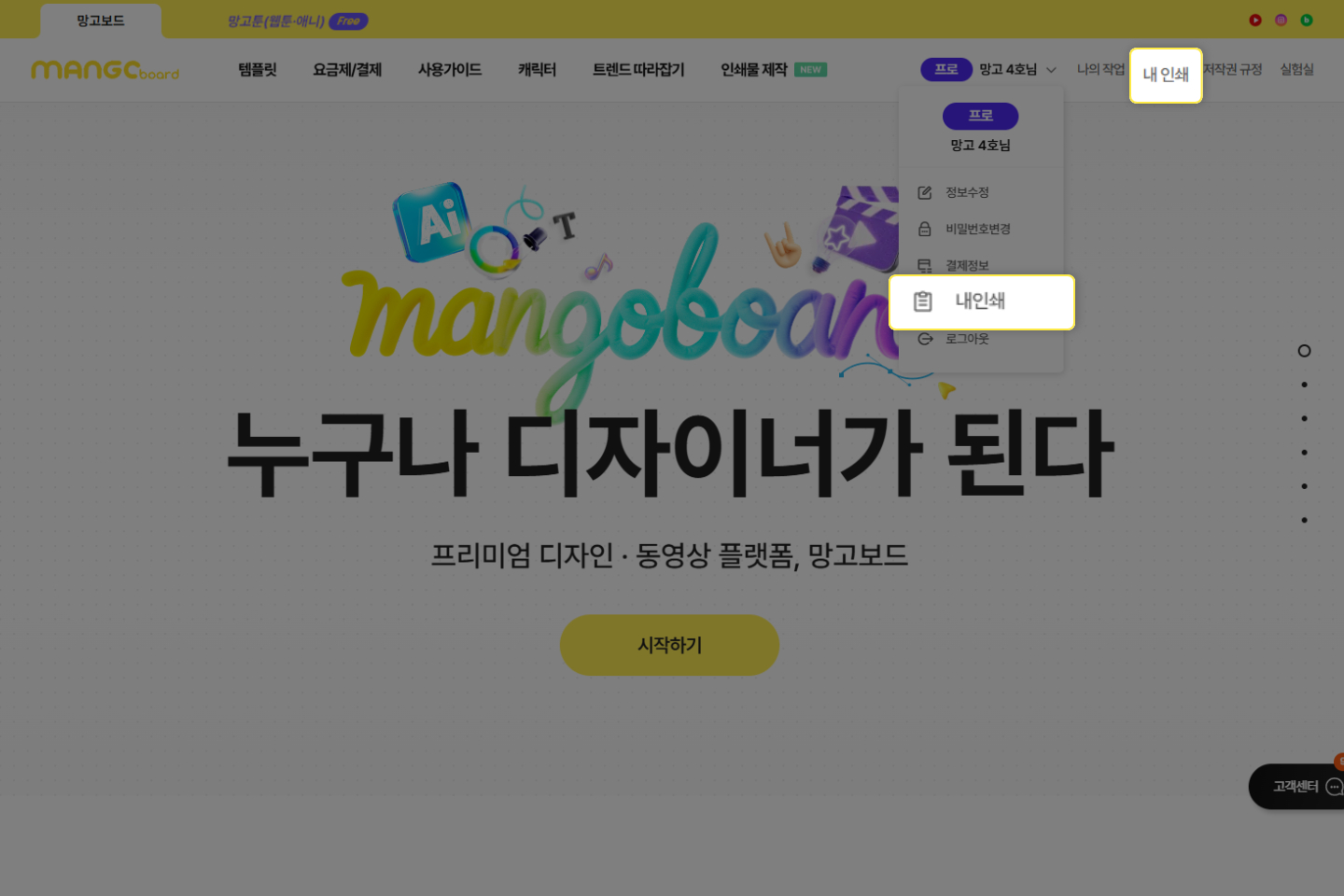Click the 정보수정 edit pencil icon
Screen dimensions: 1344x896
[x=925, y=192]
